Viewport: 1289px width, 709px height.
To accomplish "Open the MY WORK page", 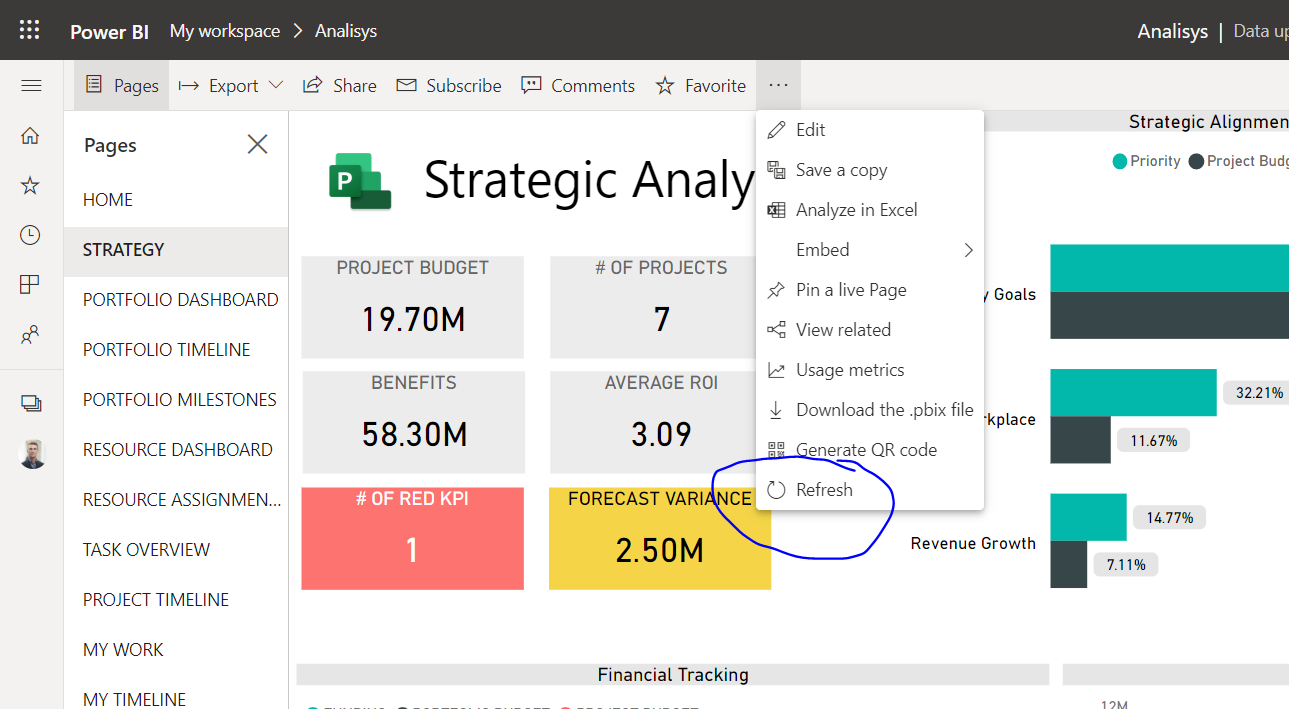I will [x=176, y=650].
